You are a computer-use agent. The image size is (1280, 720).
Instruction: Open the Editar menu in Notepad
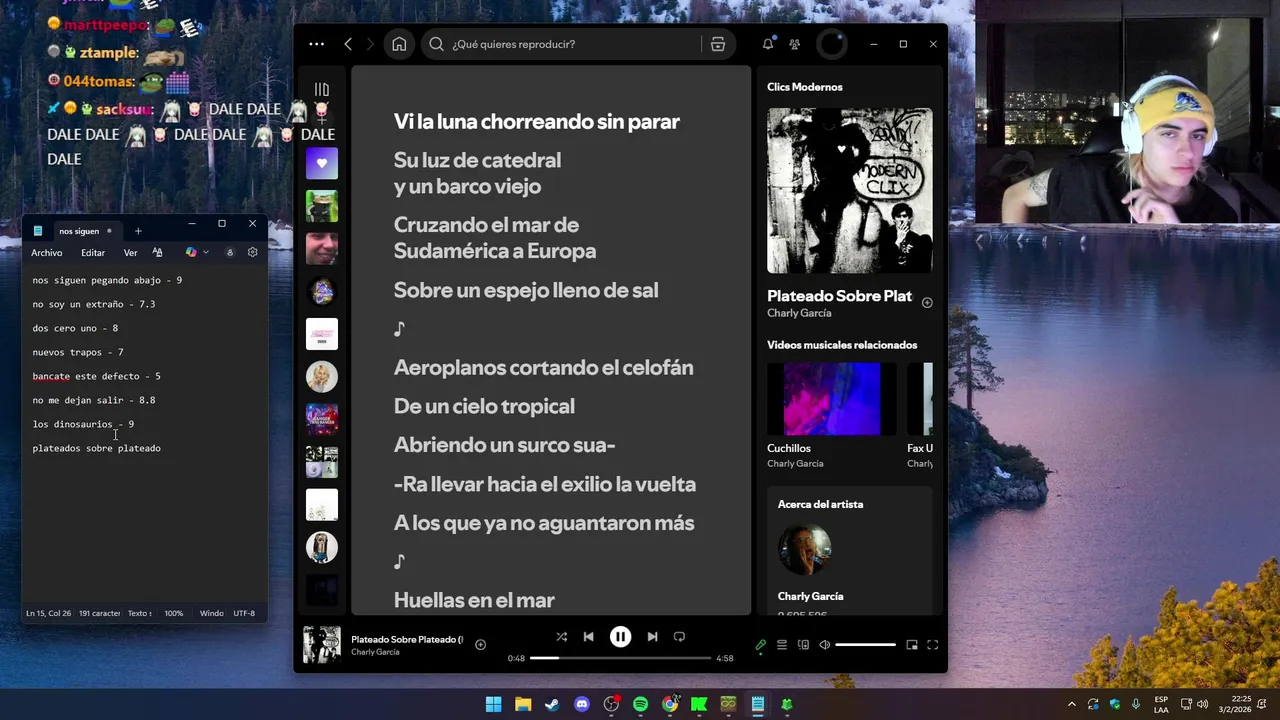pyautogui.click(x=93, y=253)
